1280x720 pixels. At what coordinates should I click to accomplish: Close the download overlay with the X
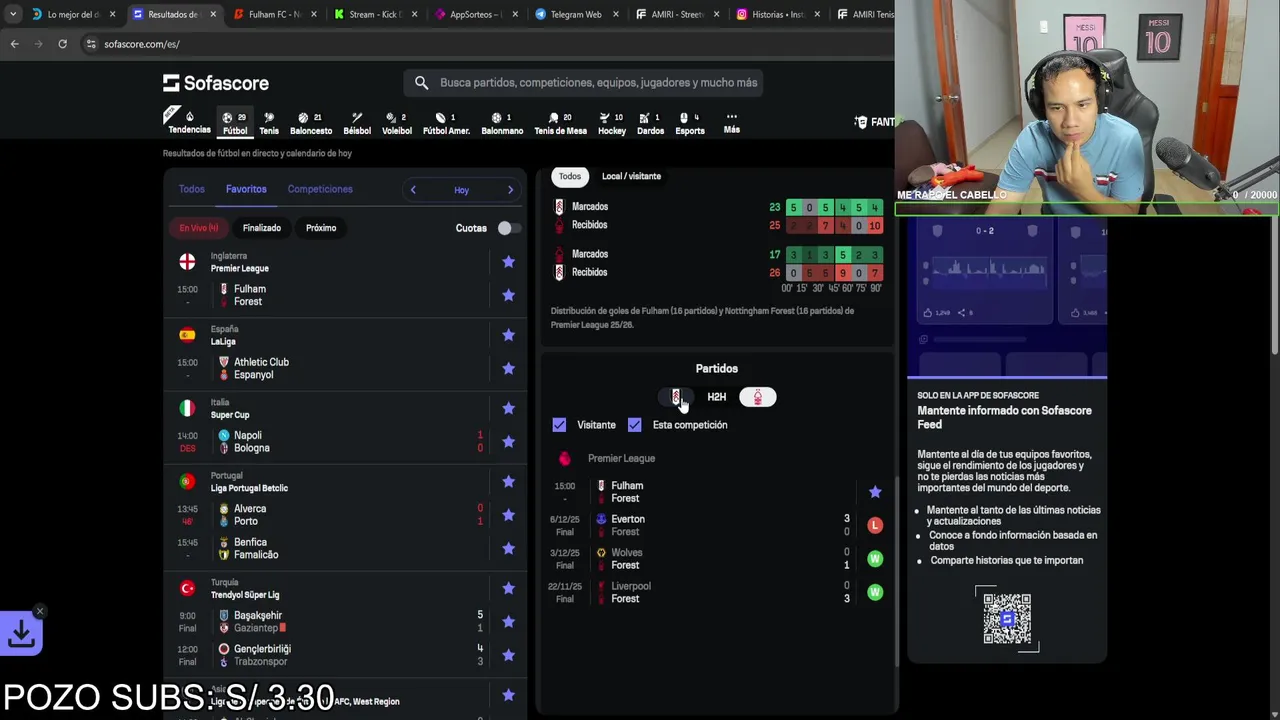(x=40, y=611)
